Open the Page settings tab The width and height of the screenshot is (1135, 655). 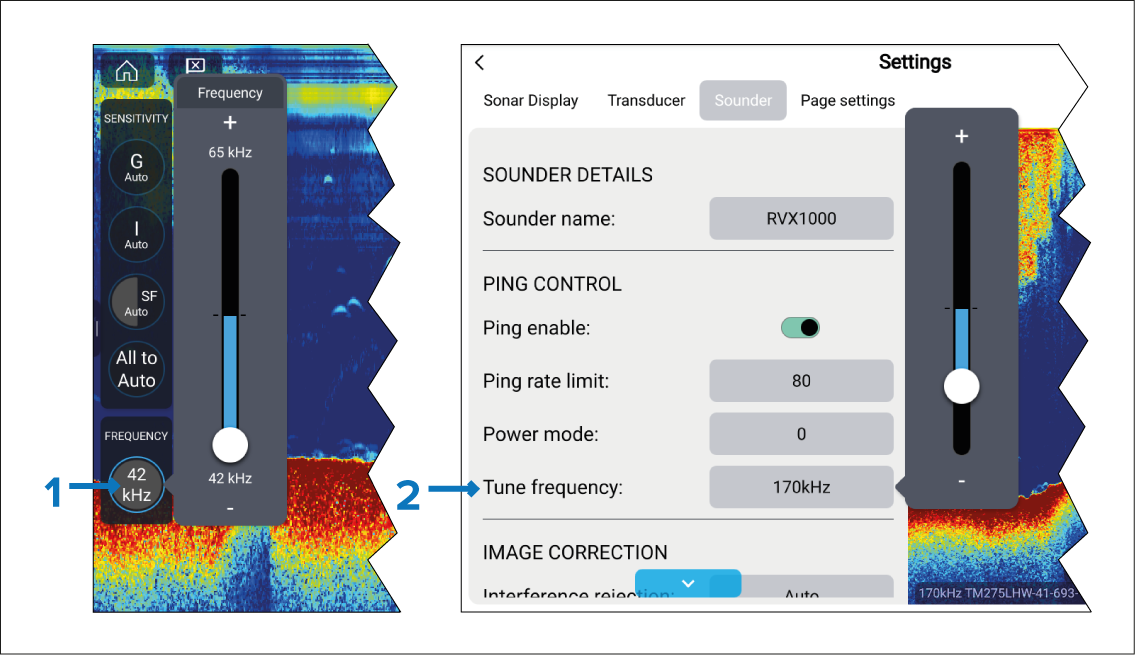pos(847,100)
